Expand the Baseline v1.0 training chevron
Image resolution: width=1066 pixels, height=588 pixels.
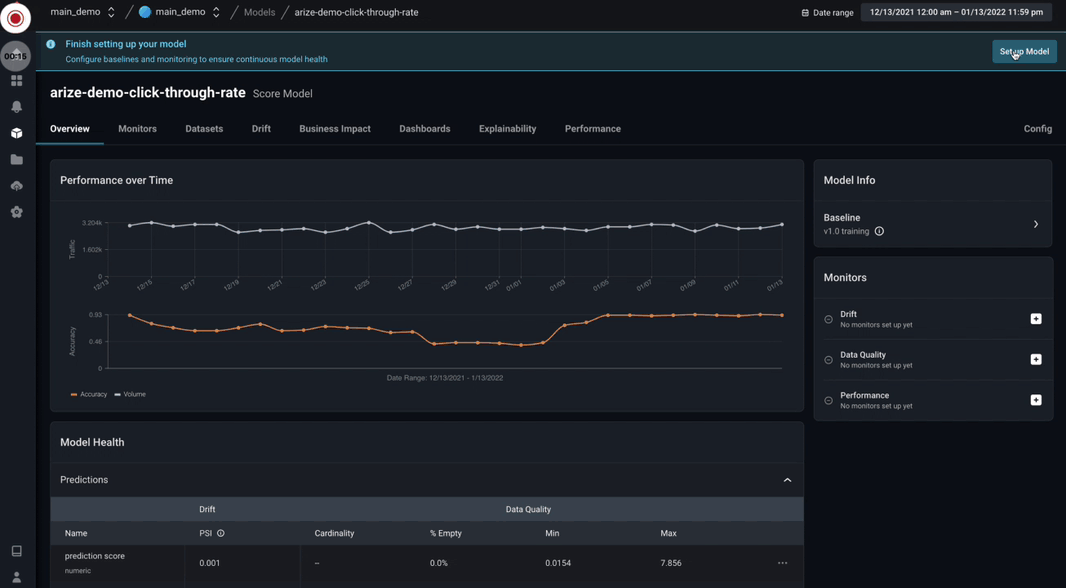coord(1035,224)
